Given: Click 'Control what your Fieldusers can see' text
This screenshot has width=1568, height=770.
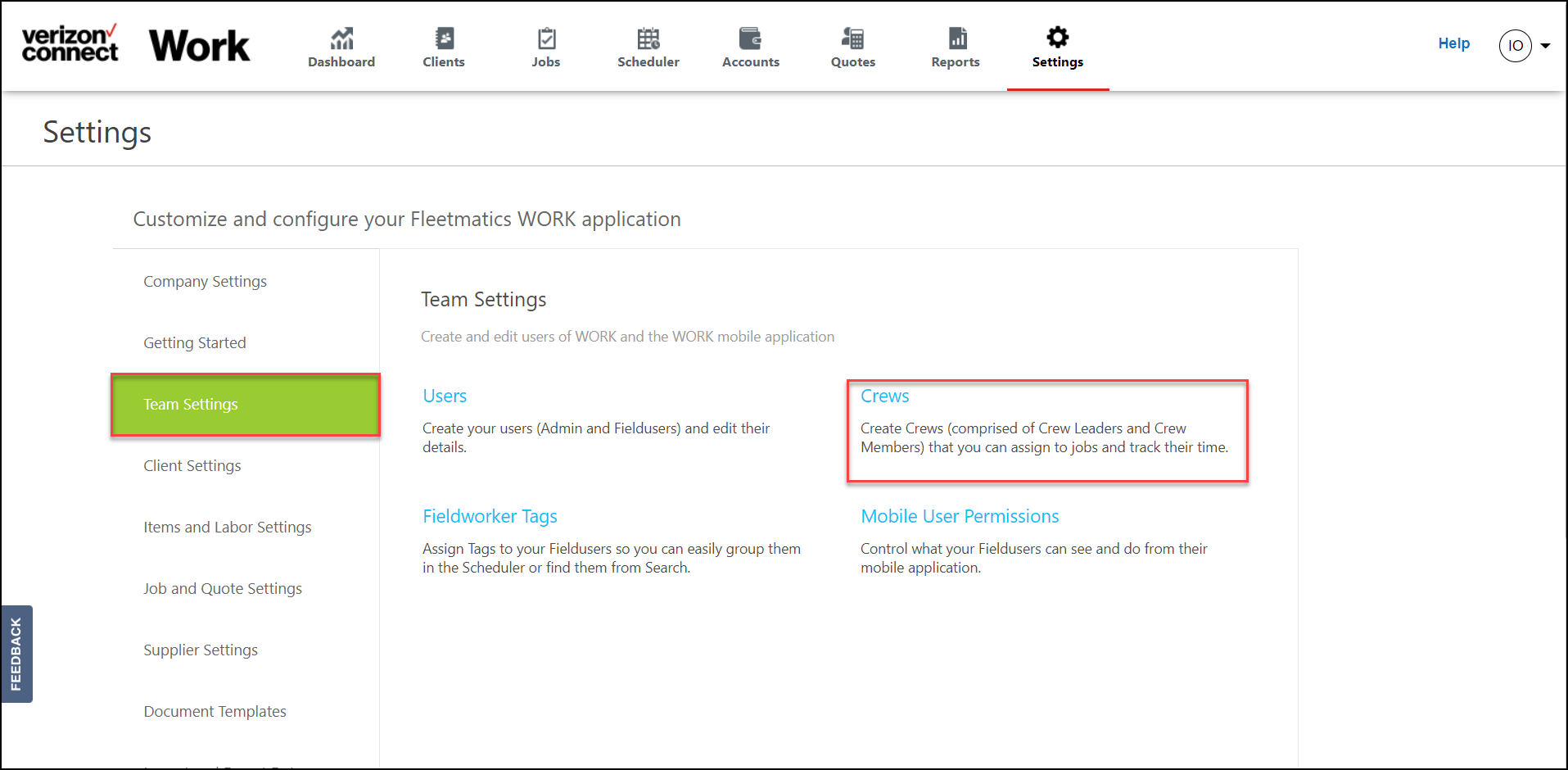Looking at the screenshot, I should [x=1034, y=558].
